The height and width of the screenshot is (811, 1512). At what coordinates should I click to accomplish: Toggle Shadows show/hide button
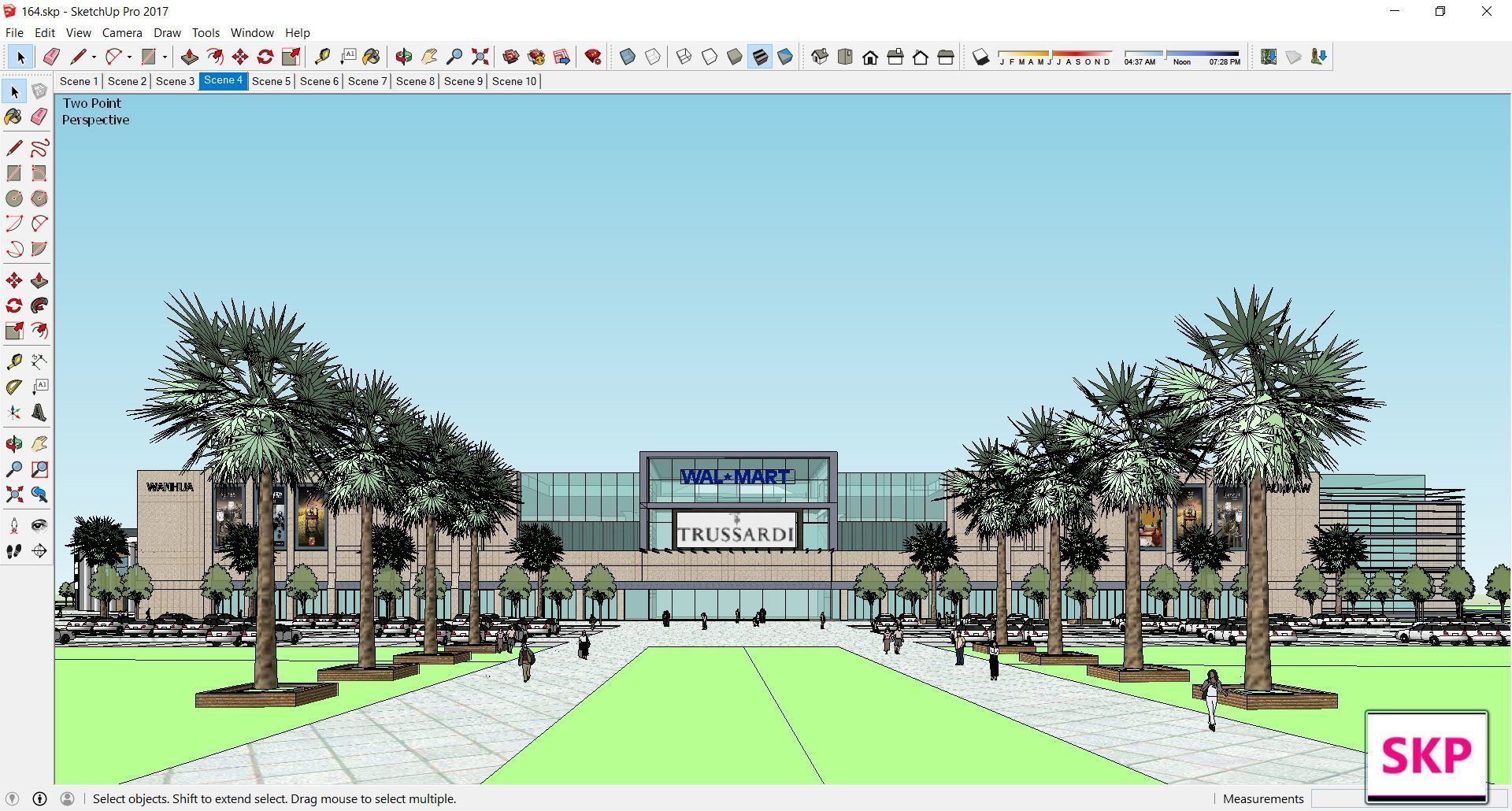(980, 57)
